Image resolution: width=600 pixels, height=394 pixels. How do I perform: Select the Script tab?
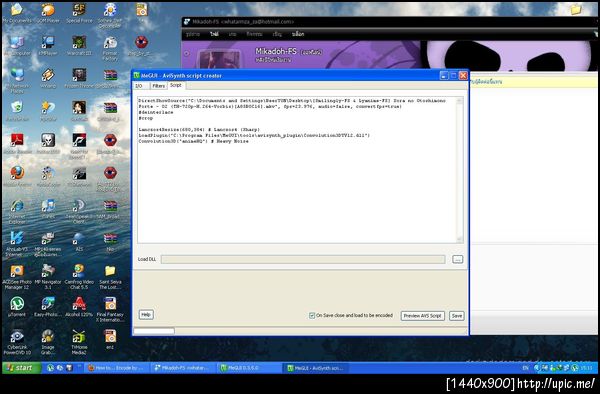point(176,85)
